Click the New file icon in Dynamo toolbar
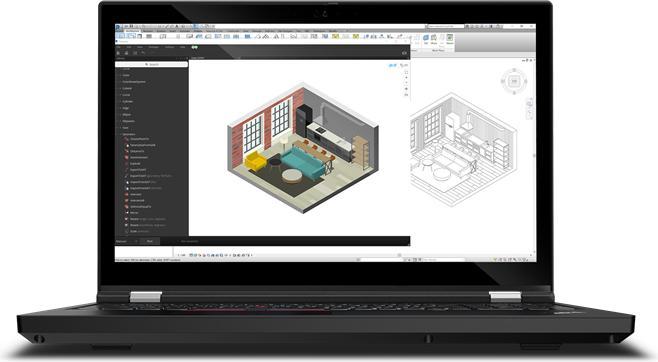This screenshot has width=658, height=362. click(x=118, y=53)
